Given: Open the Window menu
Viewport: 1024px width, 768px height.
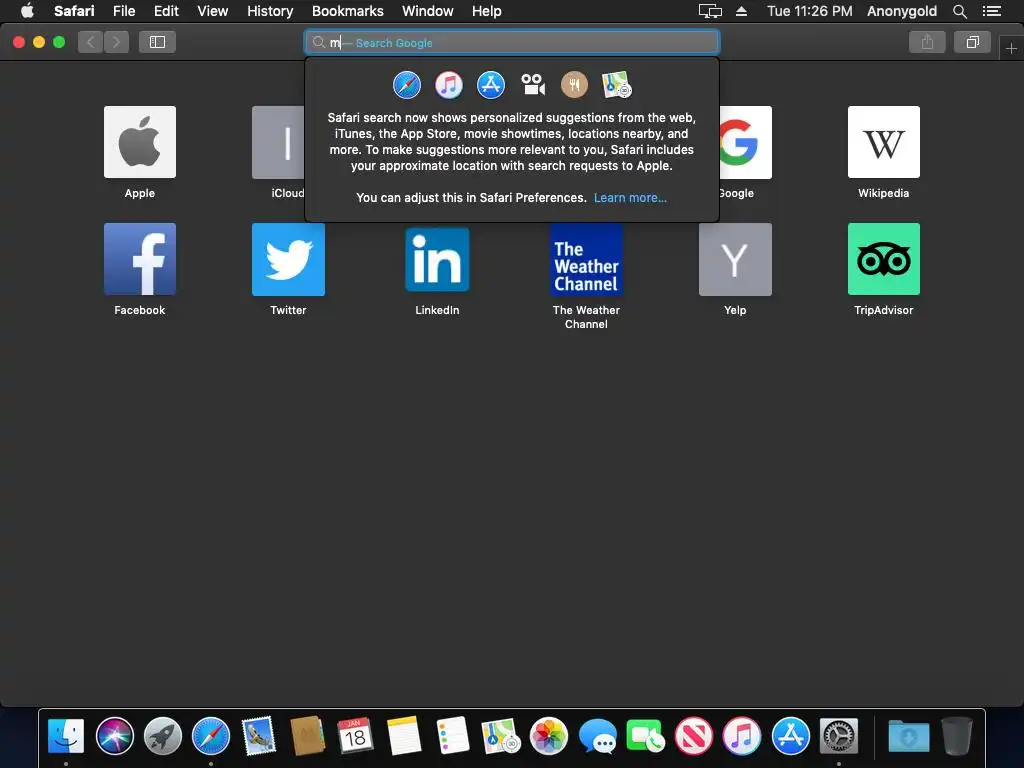Looking at the screenshot, I should [427, 11].
